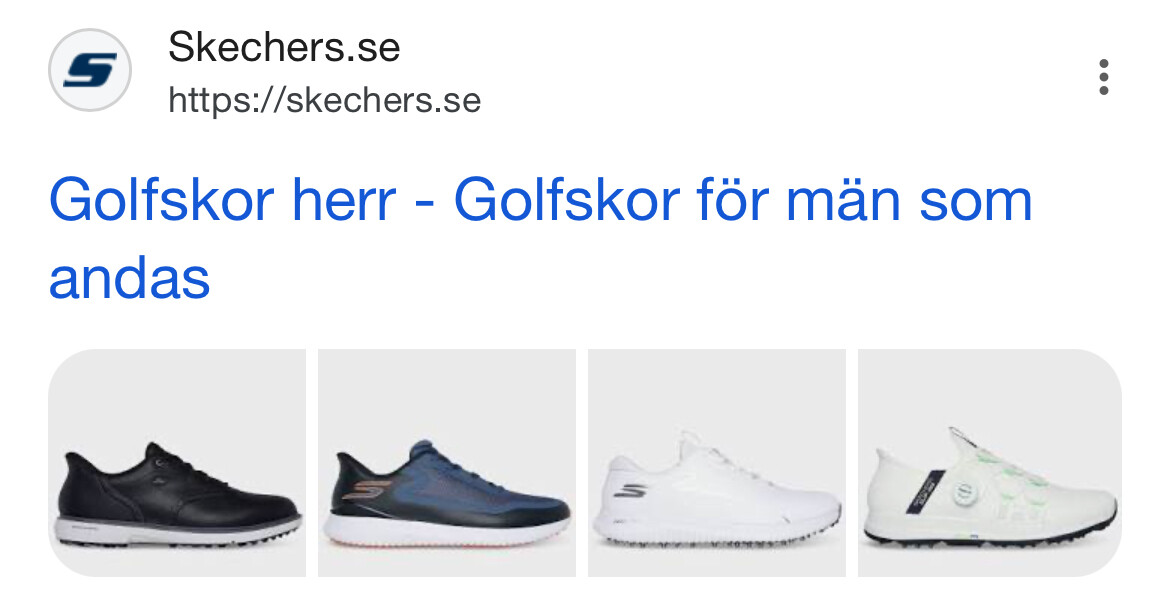Click the Skechers S logo favicon
The height and width of the screenshot is (610, 1170).
coord(90,70)
